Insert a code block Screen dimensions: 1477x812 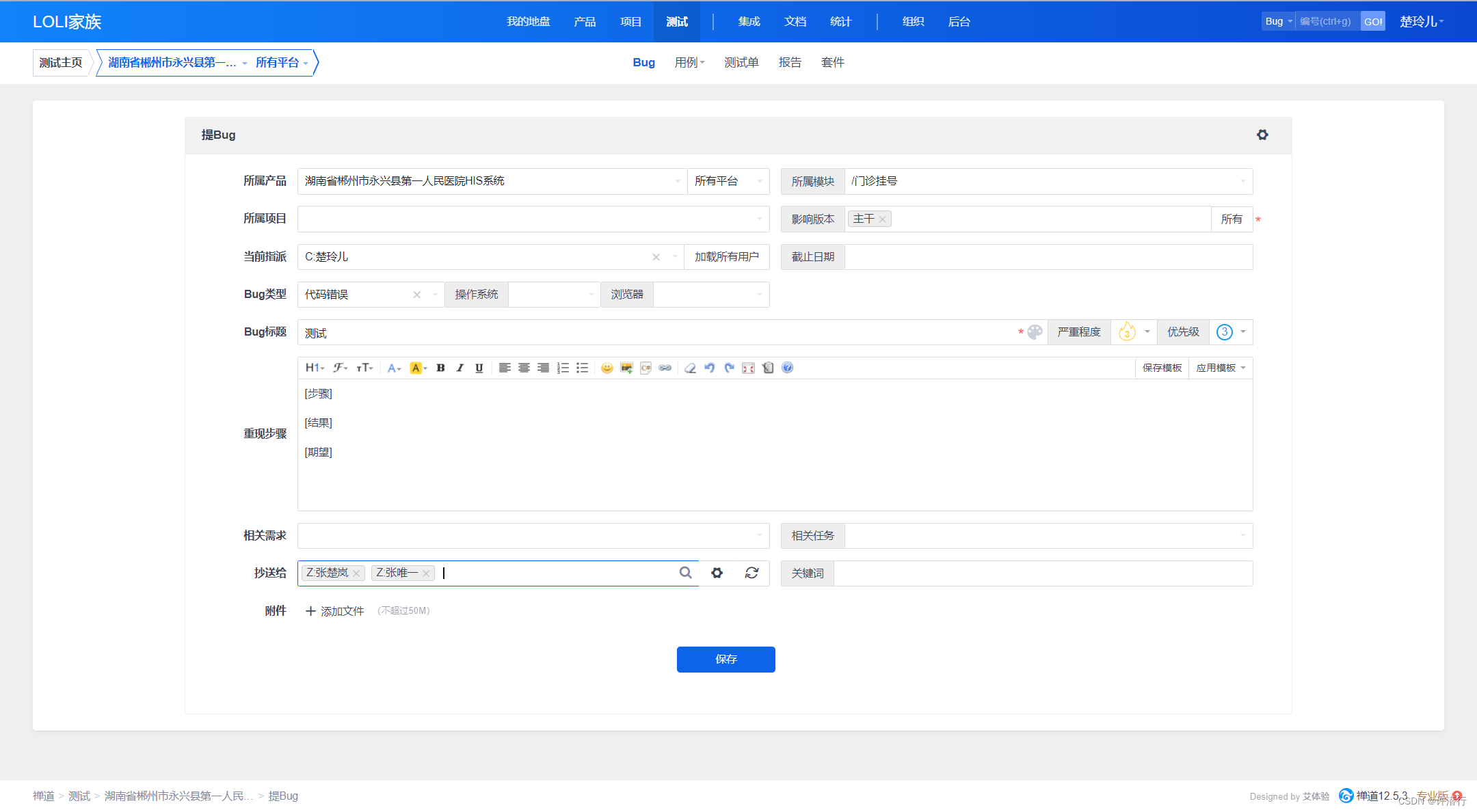point(646,368)
